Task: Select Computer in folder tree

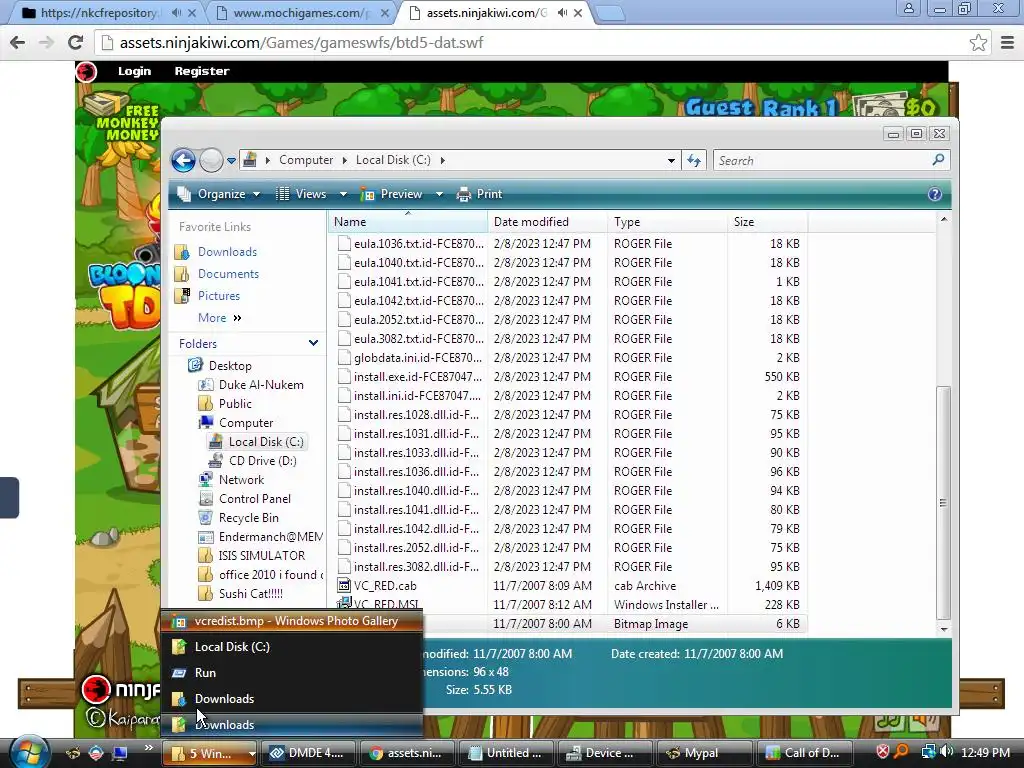Action: click(x=246, y=423)
